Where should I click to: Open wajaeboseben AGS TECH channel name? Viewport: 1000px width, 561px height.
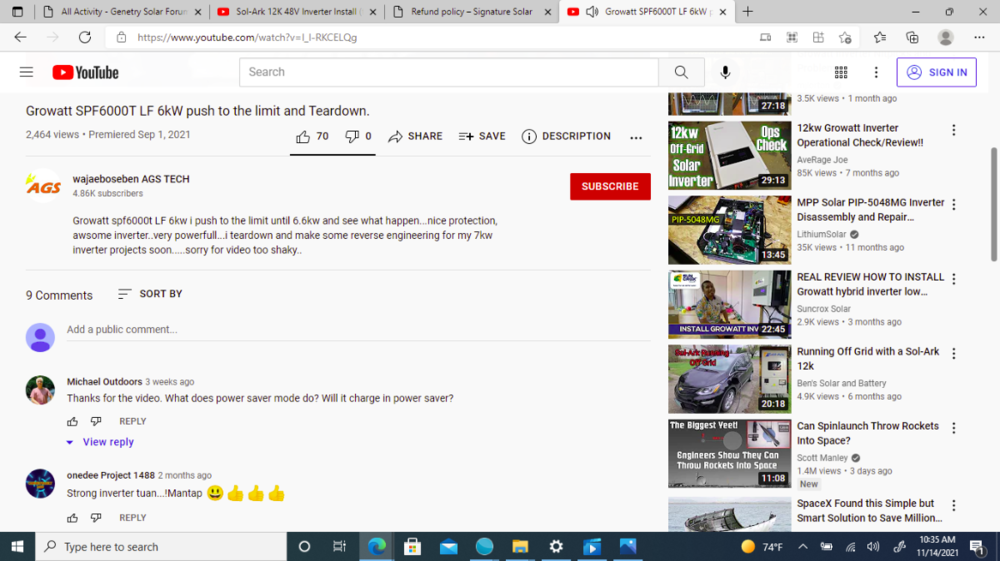131,179
